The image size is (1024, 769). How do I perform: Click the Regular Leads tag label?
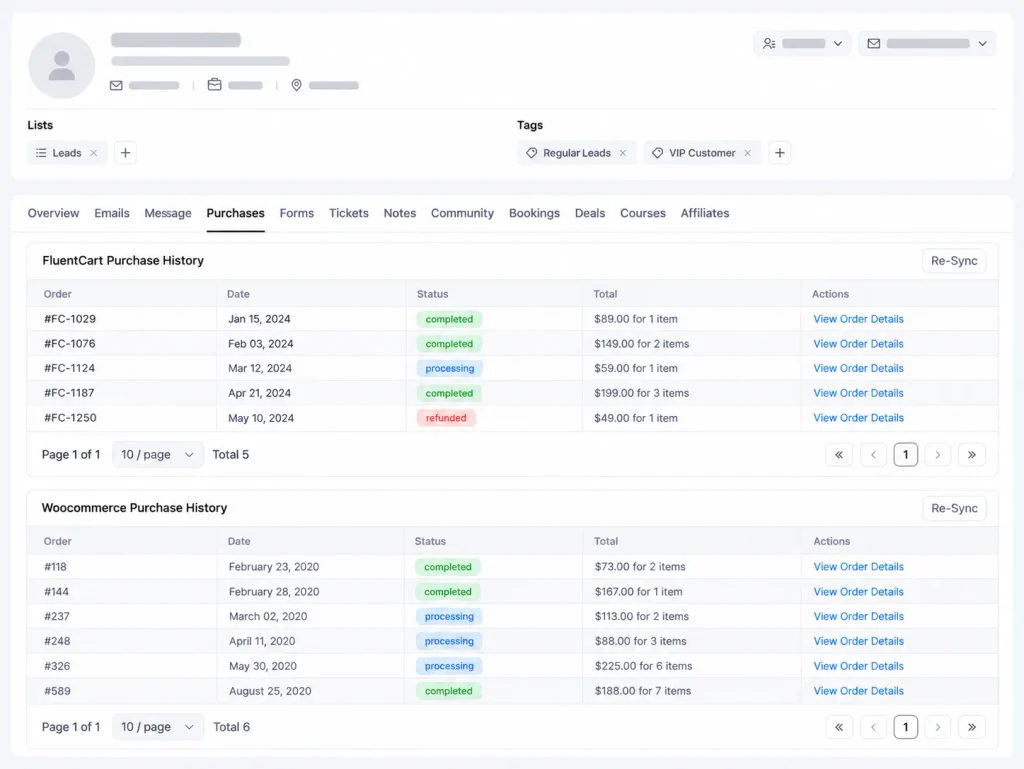(x=577, y=153)
